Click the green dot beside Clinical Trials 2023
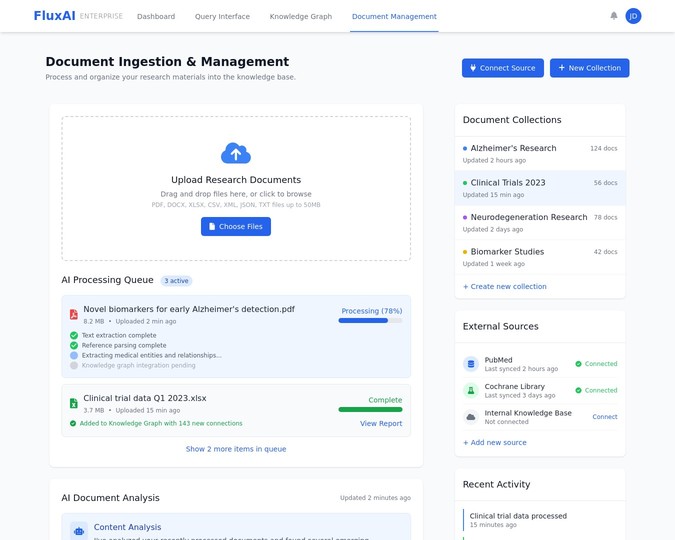The image size is (675, 540). tap(465, 183)
